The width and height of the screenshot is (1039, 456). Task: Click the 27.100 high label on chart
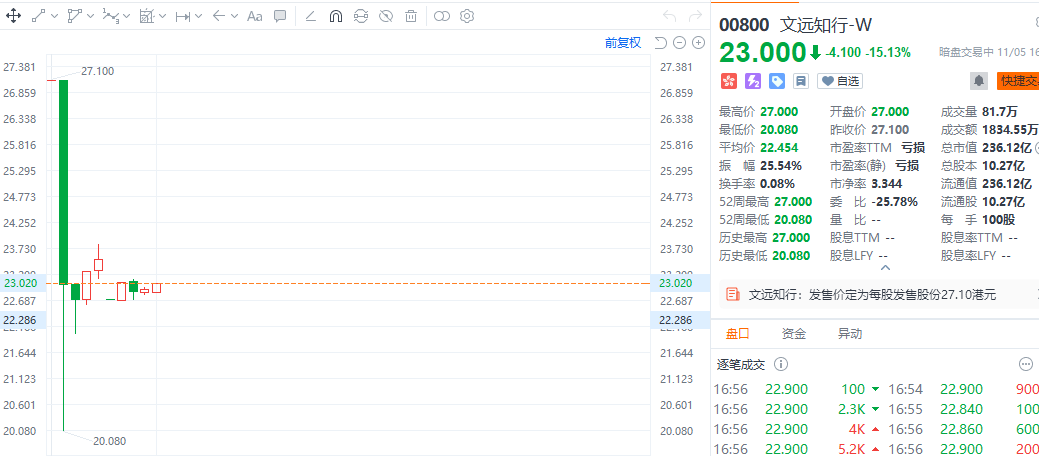97,71
